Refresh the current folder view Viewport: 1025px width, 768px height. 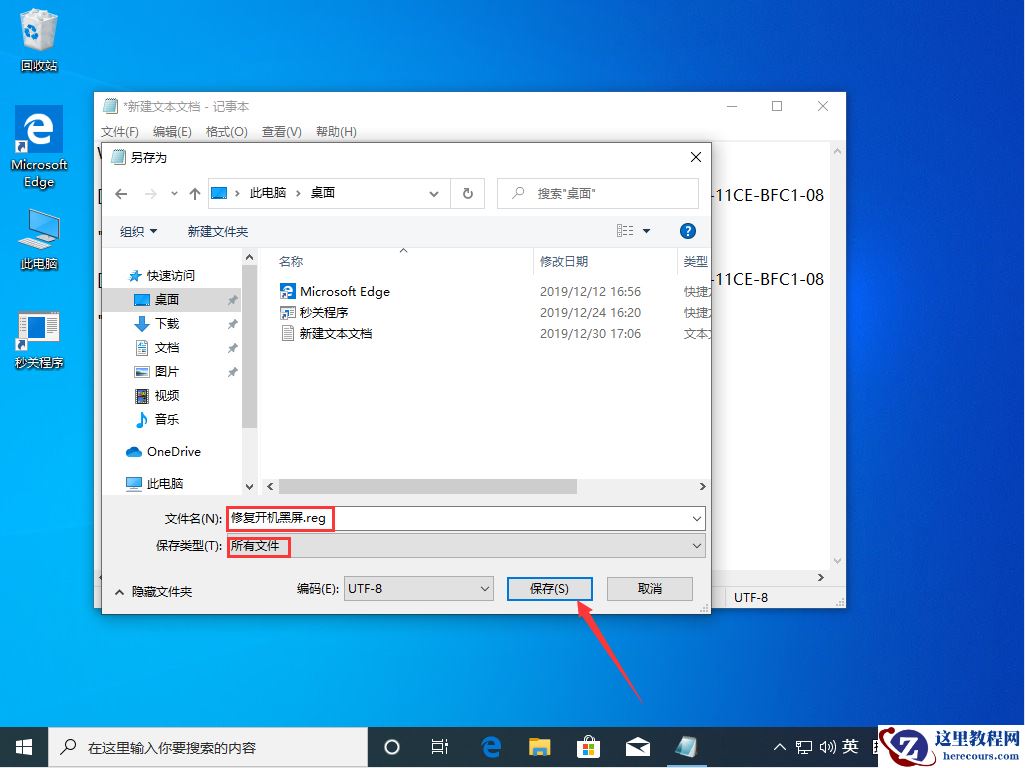click(x=467, y=193)
